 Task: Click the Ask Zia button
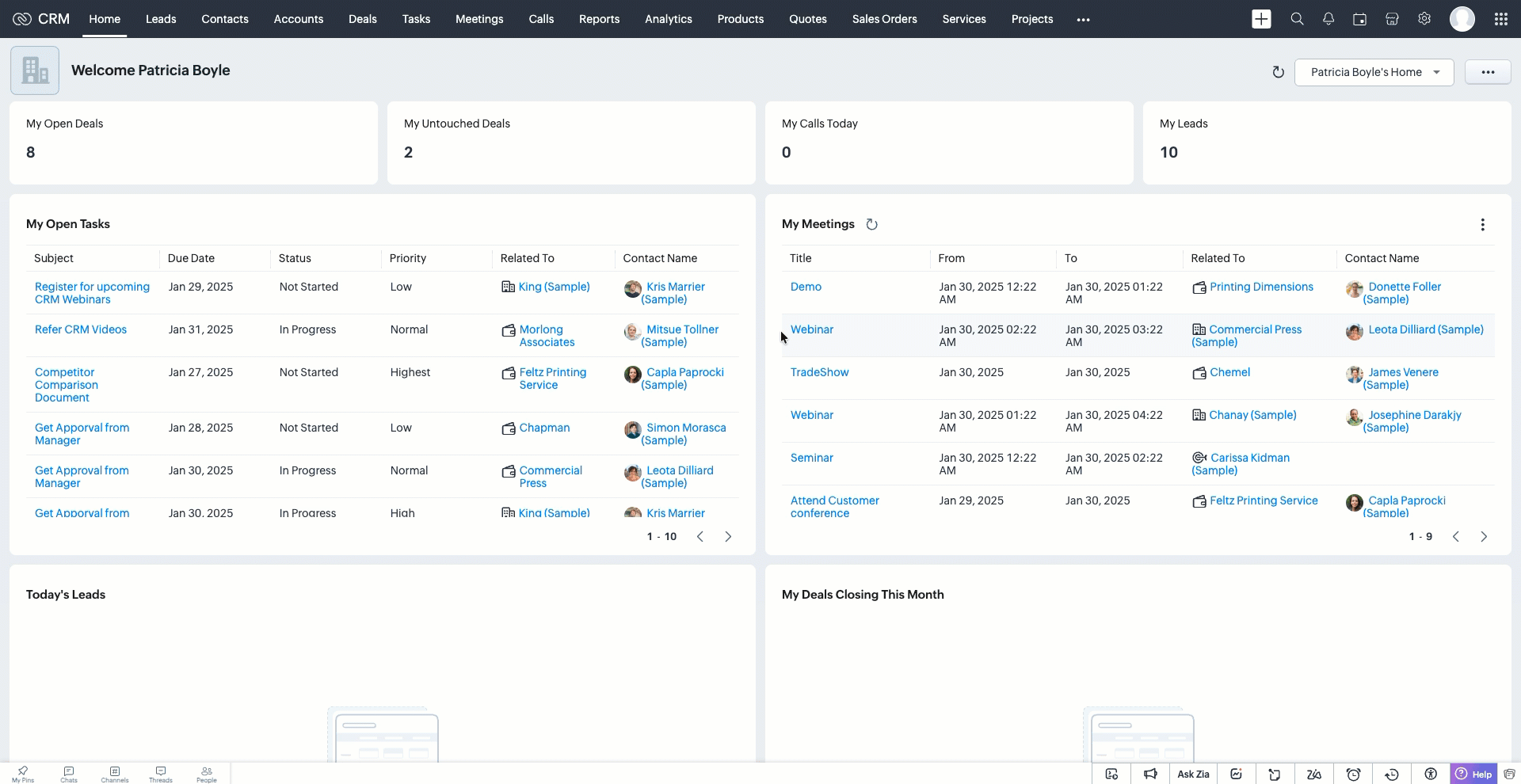click(x=1193, y=774)
